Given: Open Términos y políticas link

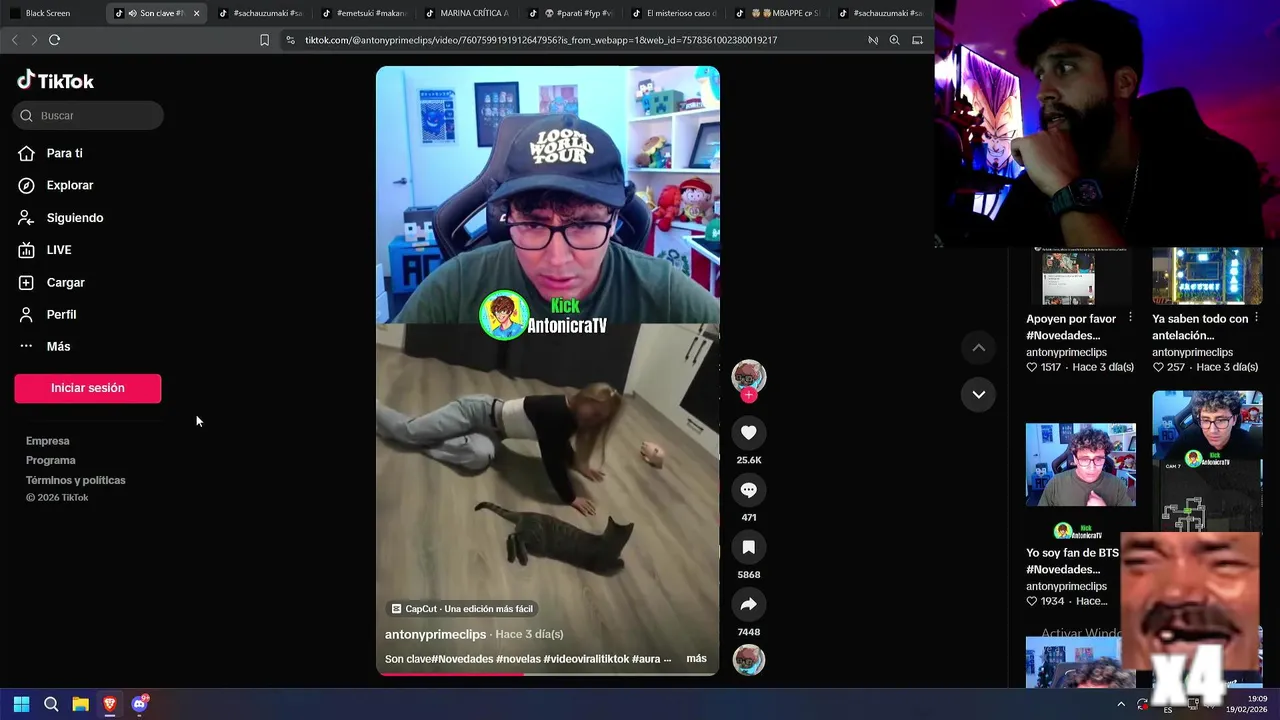Looking at the screenshot, I should tap(76, 480).
